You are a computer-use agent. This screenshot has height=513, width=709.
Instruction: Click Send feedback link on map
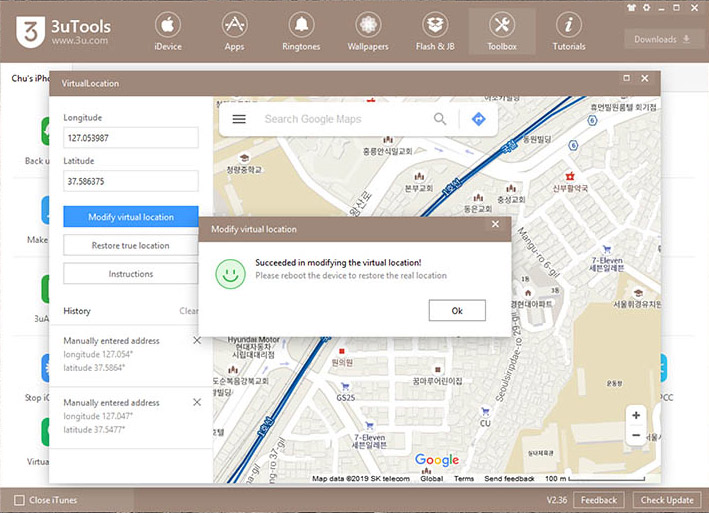click(x=509, y=478)
